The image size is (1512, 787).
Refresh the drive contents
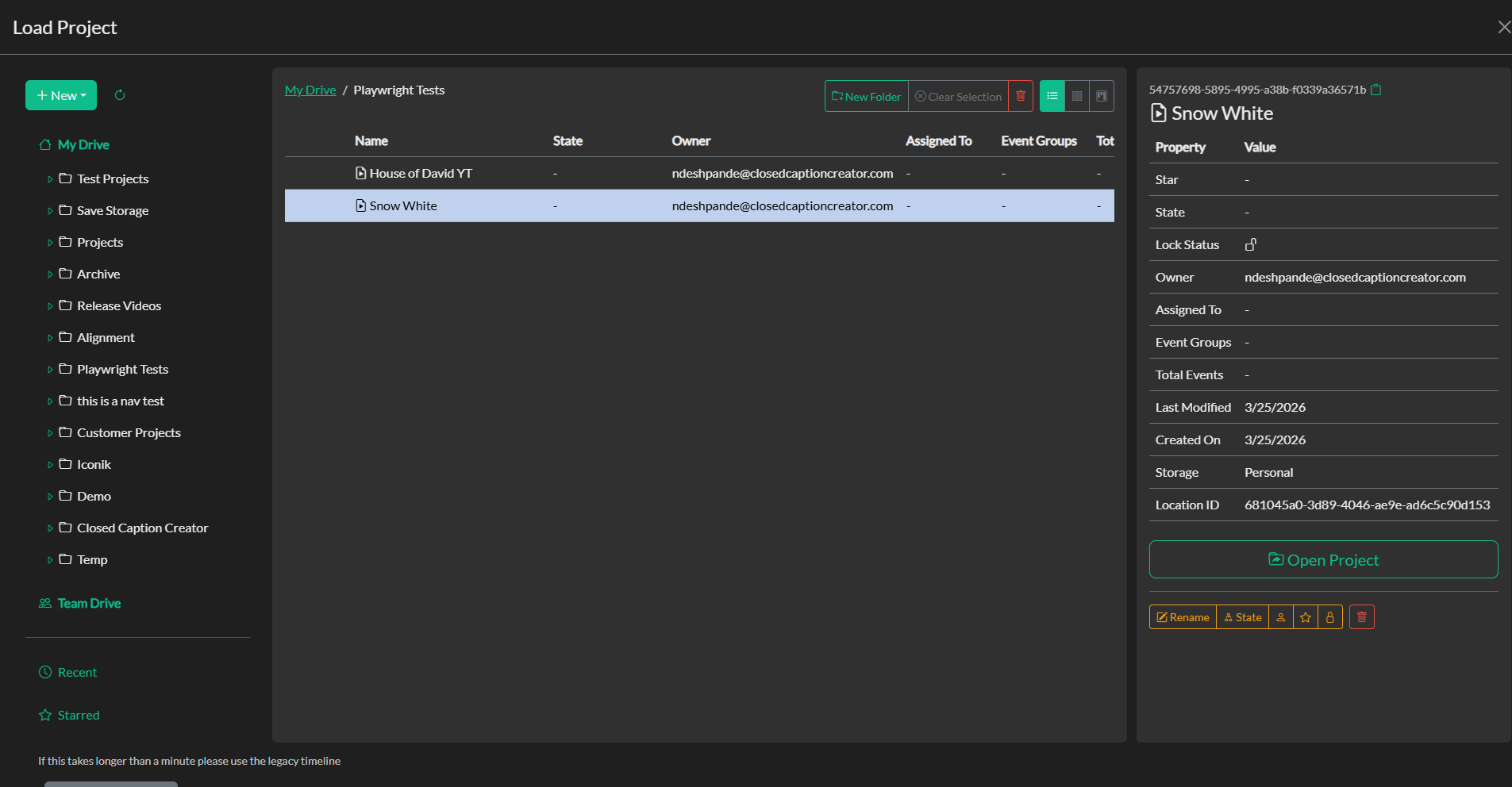coord(120,94)
